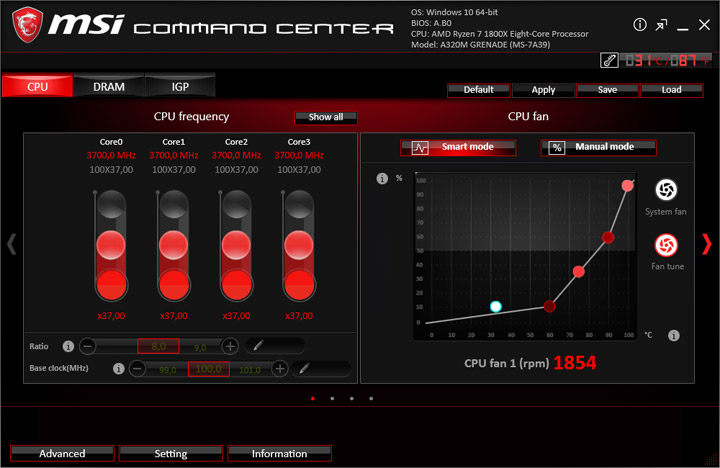Click the Save button

pyautogui.click(x=608, y=90)
